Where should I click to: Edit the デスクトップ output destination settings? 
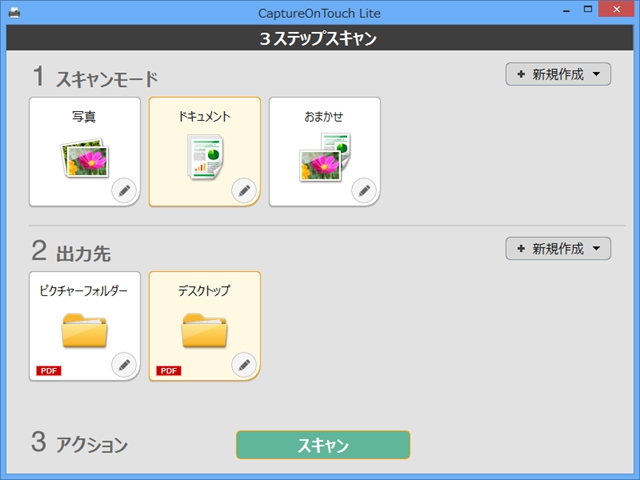(x=244, y=365)
